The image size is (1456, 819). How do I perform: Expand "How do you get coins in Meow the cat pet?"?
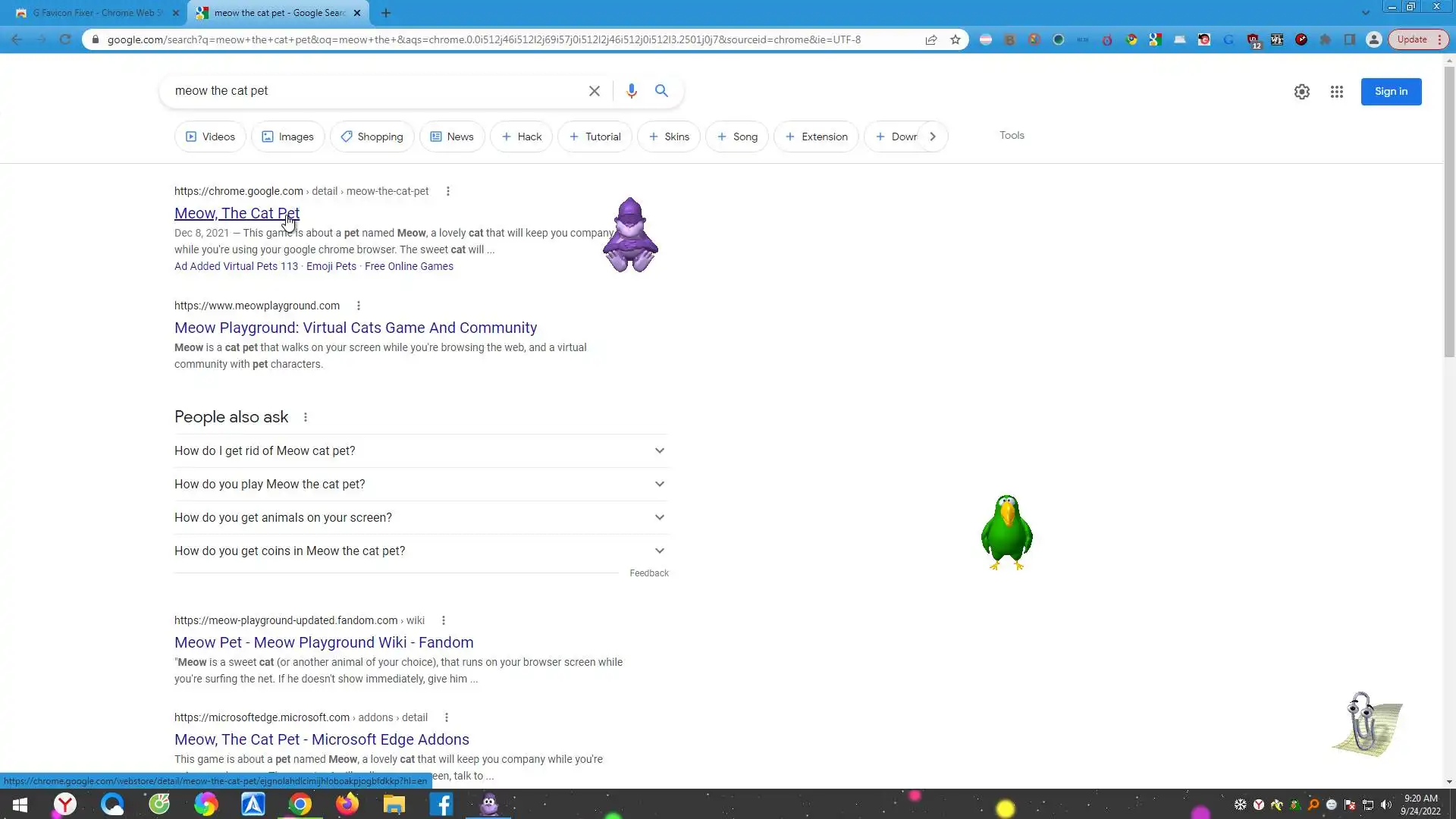[421, 551]
